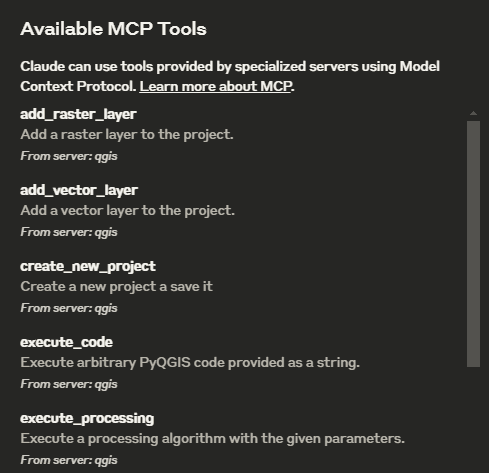Open the Learn more about MCP link
This screenshot has height=473, width=489.
(215, 86)
